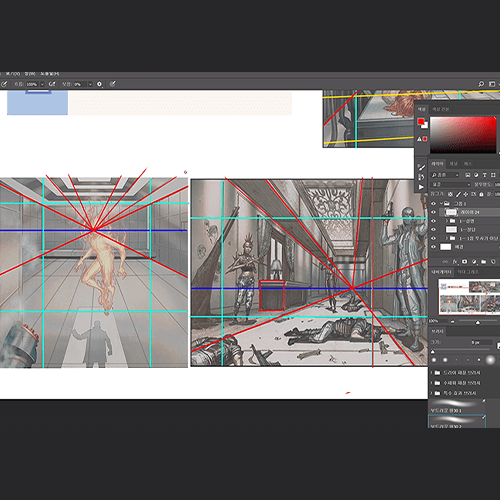Open the 도움말(H) menu
The width and height of the screenshot is (500, 500).
(50, 74)
